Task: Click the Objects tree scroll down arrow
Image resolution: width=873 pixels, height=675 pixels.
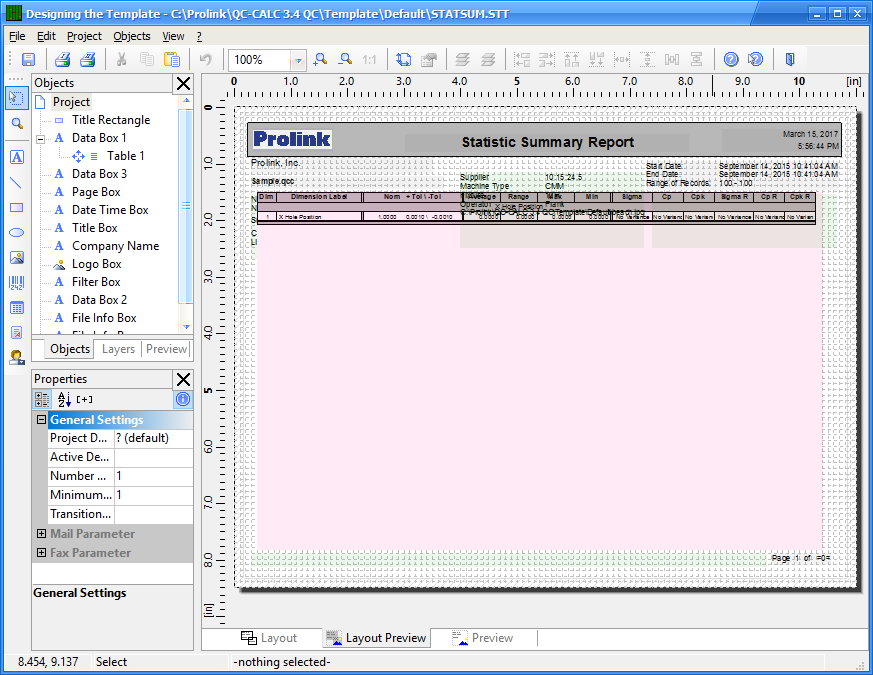Action: (187, 327)
